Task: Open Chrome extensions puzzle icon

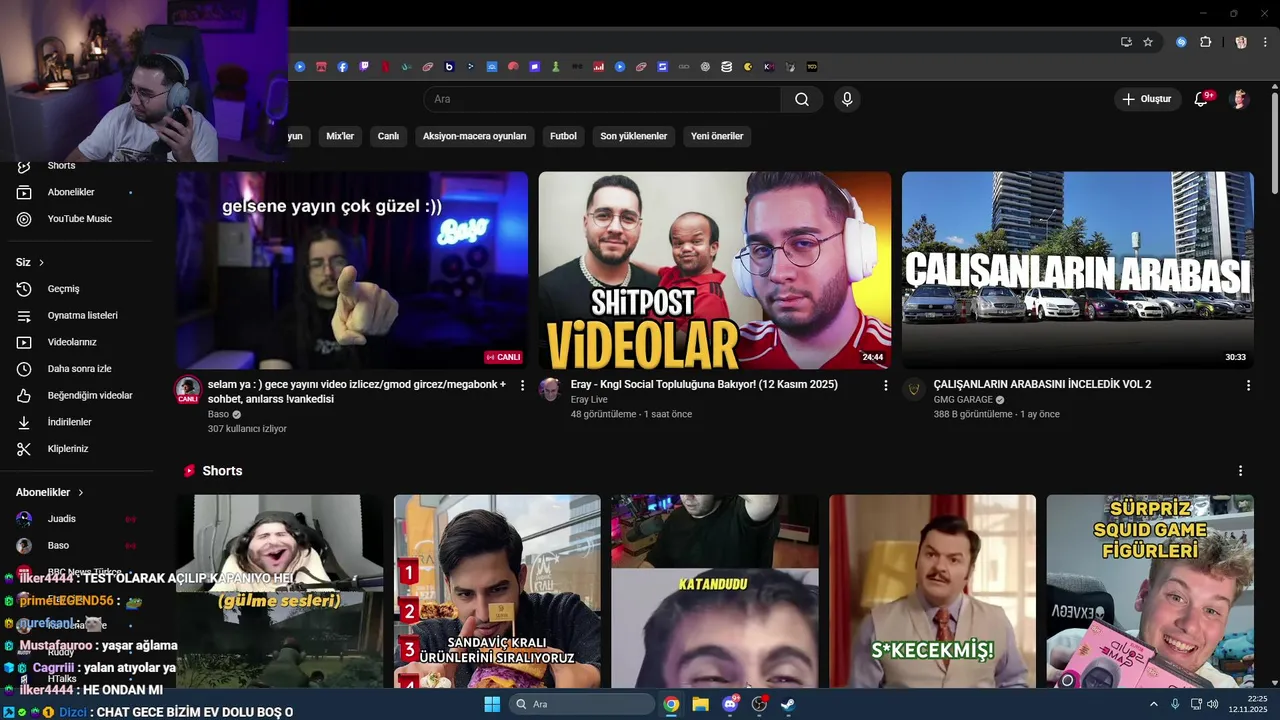Action: tap(1205, 42)
